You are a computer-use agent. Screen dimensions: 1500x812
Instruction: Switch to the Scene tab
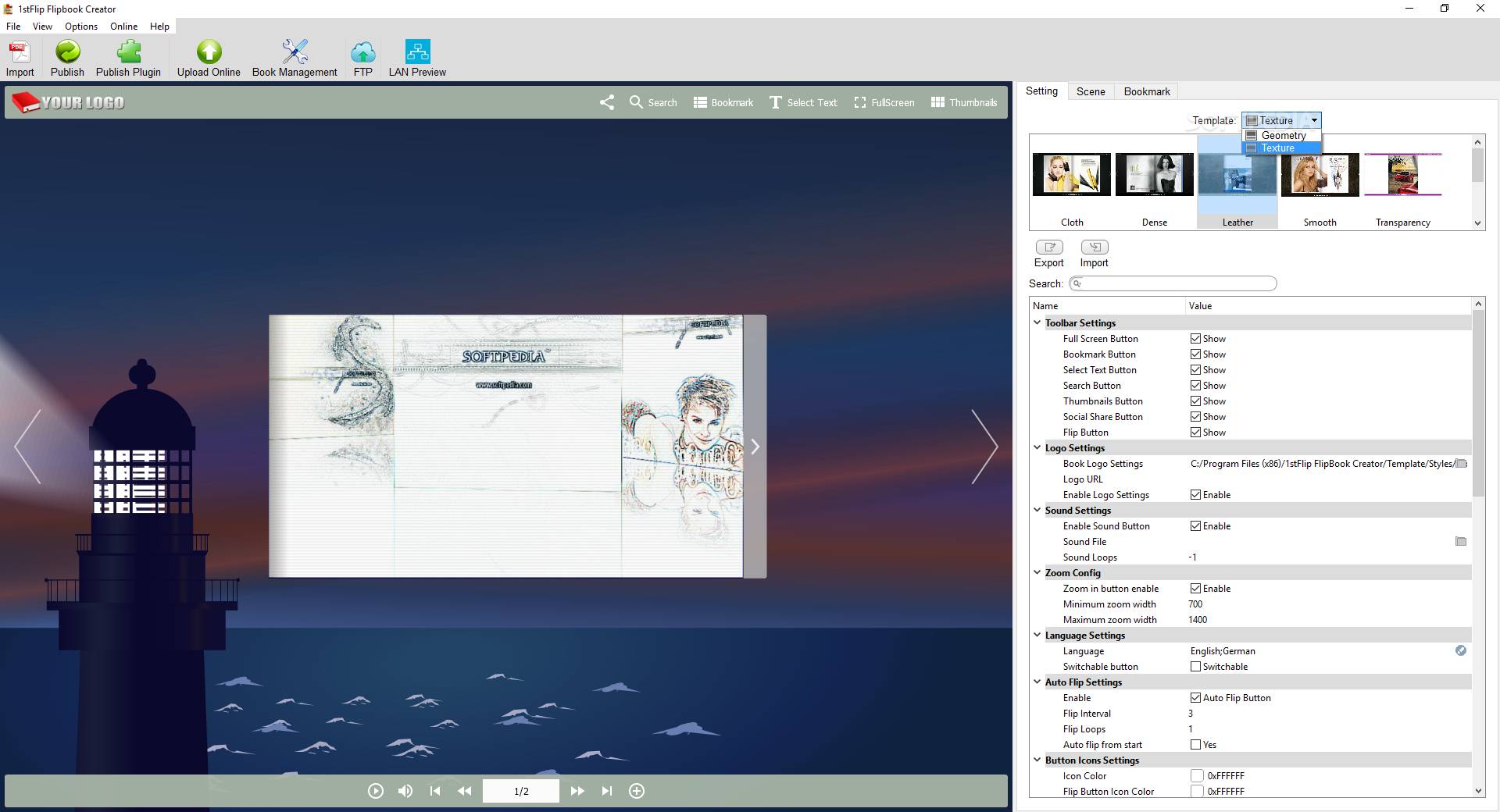[1091, 91]
